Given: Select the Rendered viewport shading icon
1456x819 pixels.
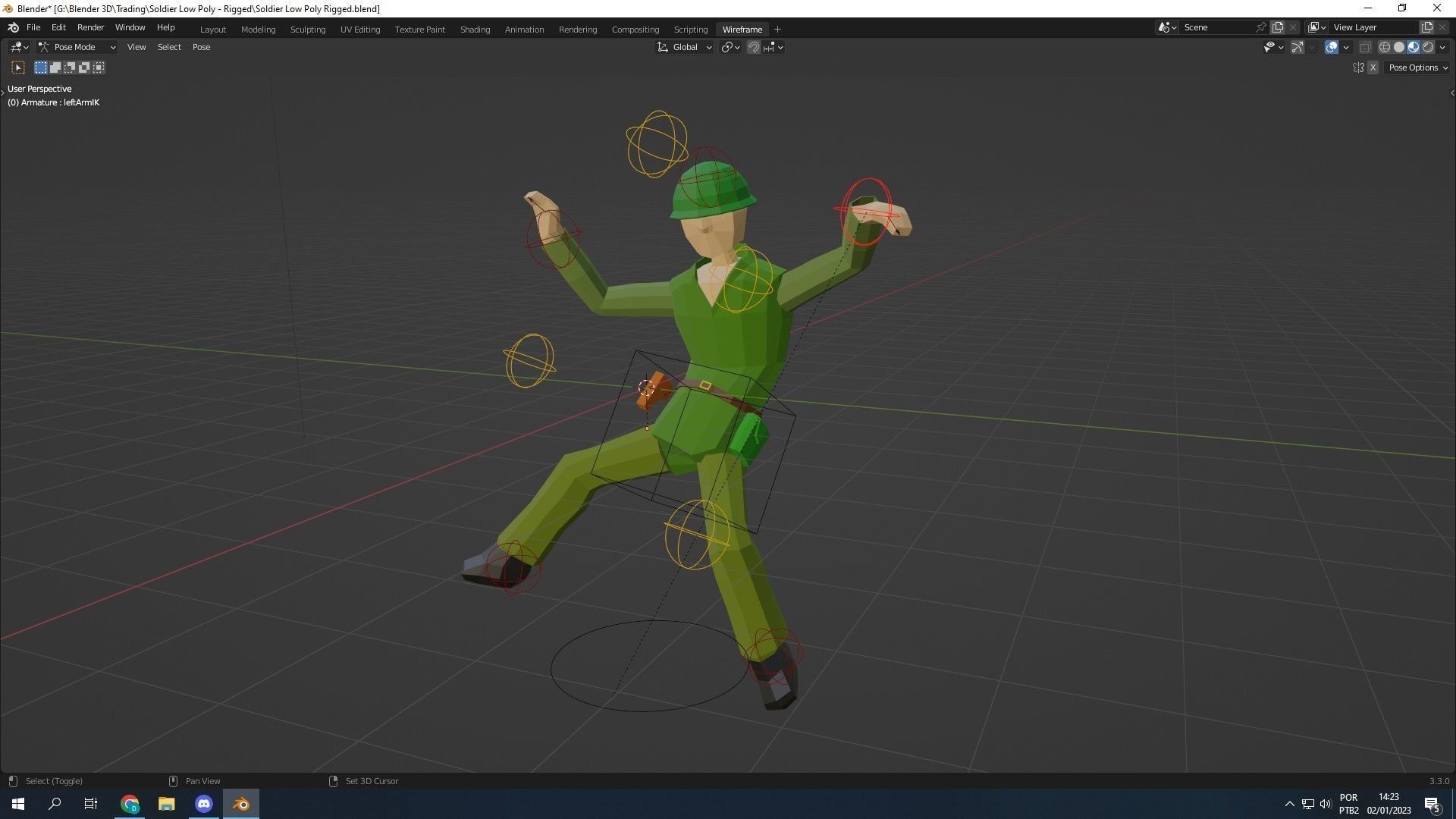Looking at the screenshot, I should pyautogui.click(x=1429, y=47).
